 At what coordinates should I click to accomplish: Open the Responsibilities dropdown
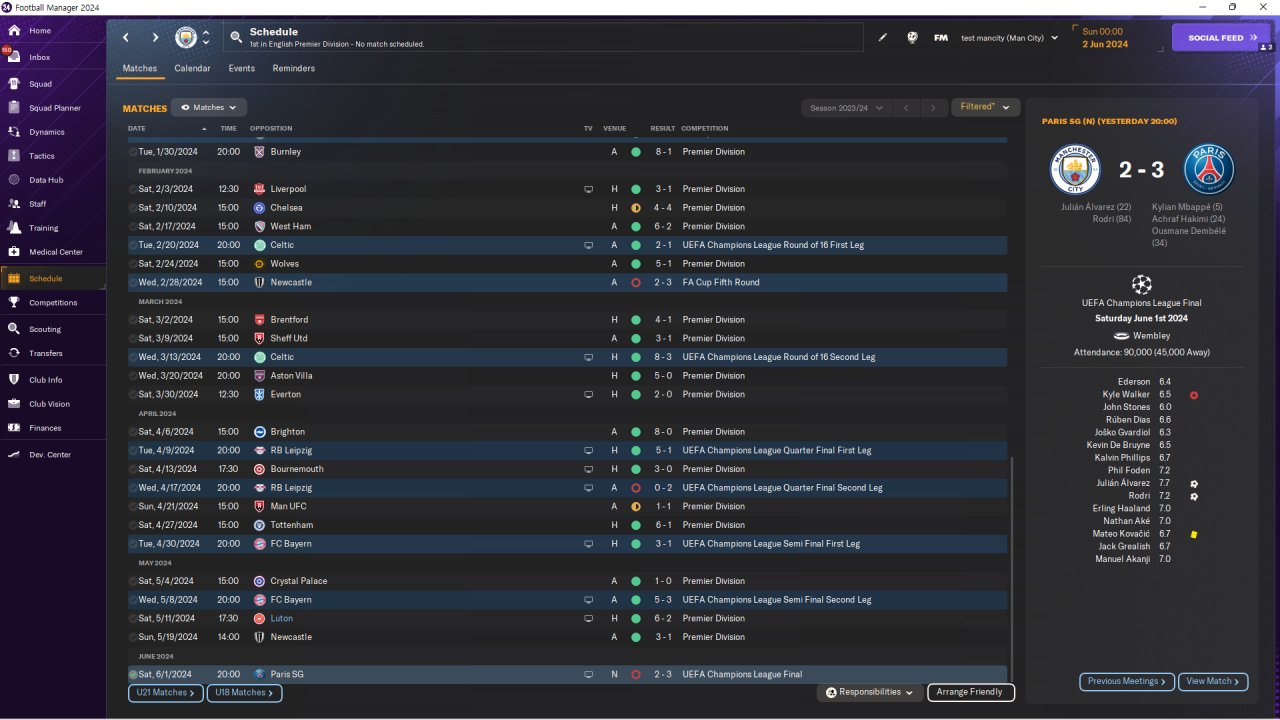(x=870, y=692)
